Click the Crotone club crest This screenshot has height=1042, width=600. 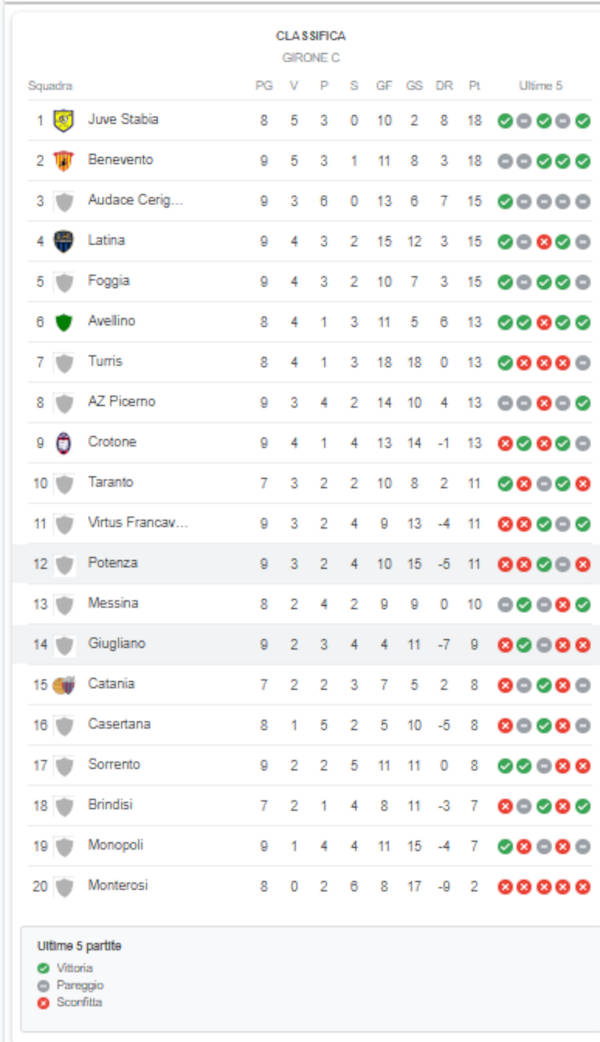(x=64, y=443)
